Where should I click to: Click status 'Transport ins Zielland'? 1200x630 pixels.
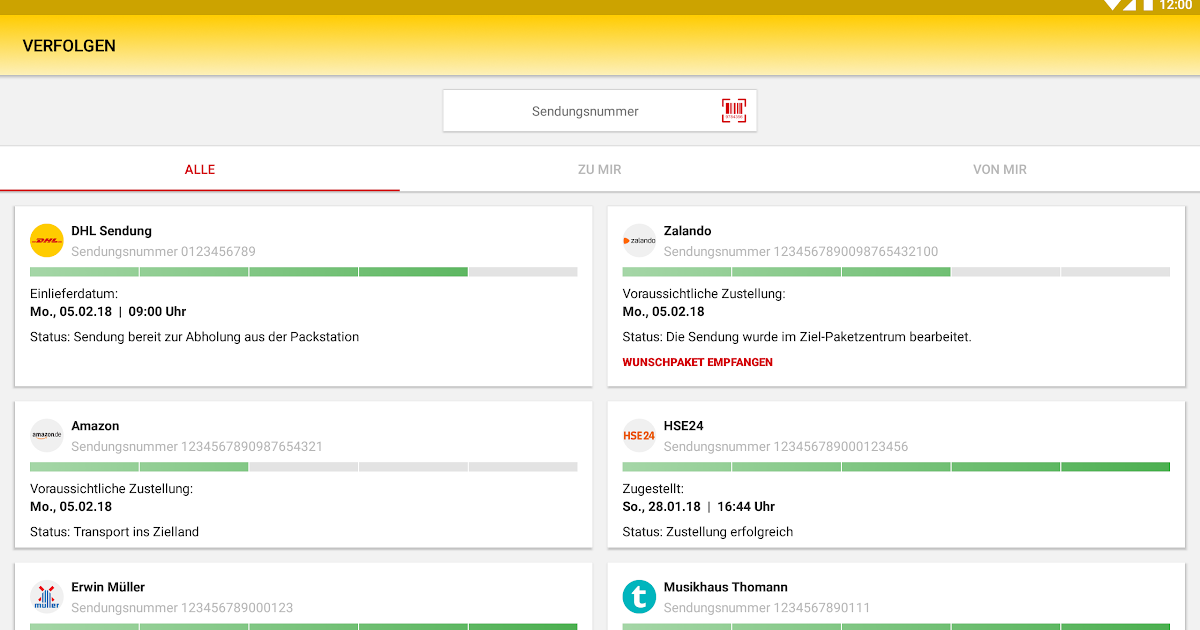click(x=114, y=532)
